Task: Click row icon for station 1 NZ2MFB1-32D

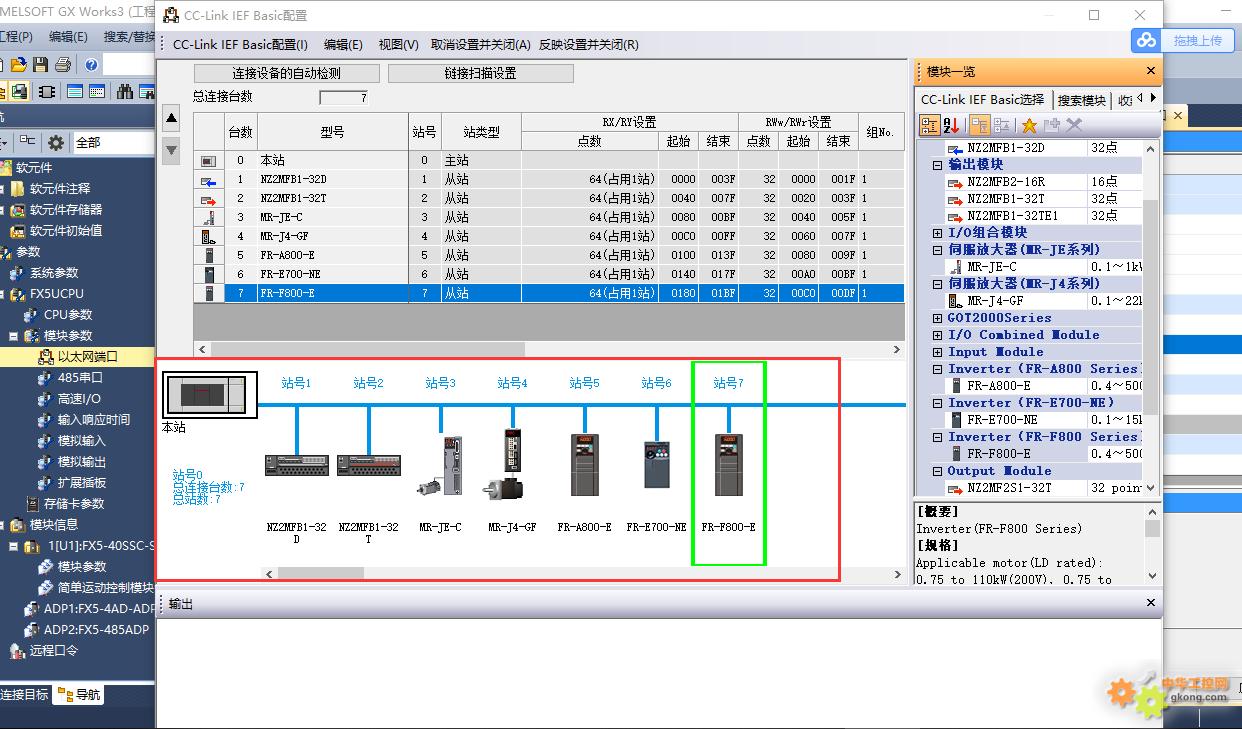Action: 208,180
